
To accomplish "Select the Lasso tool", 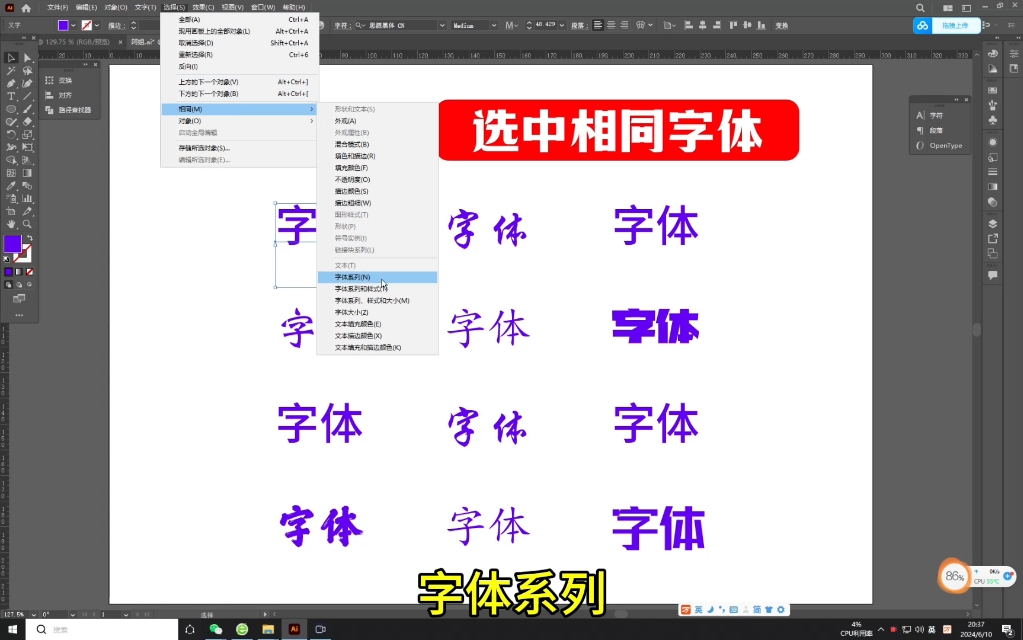I will [27, 70].
